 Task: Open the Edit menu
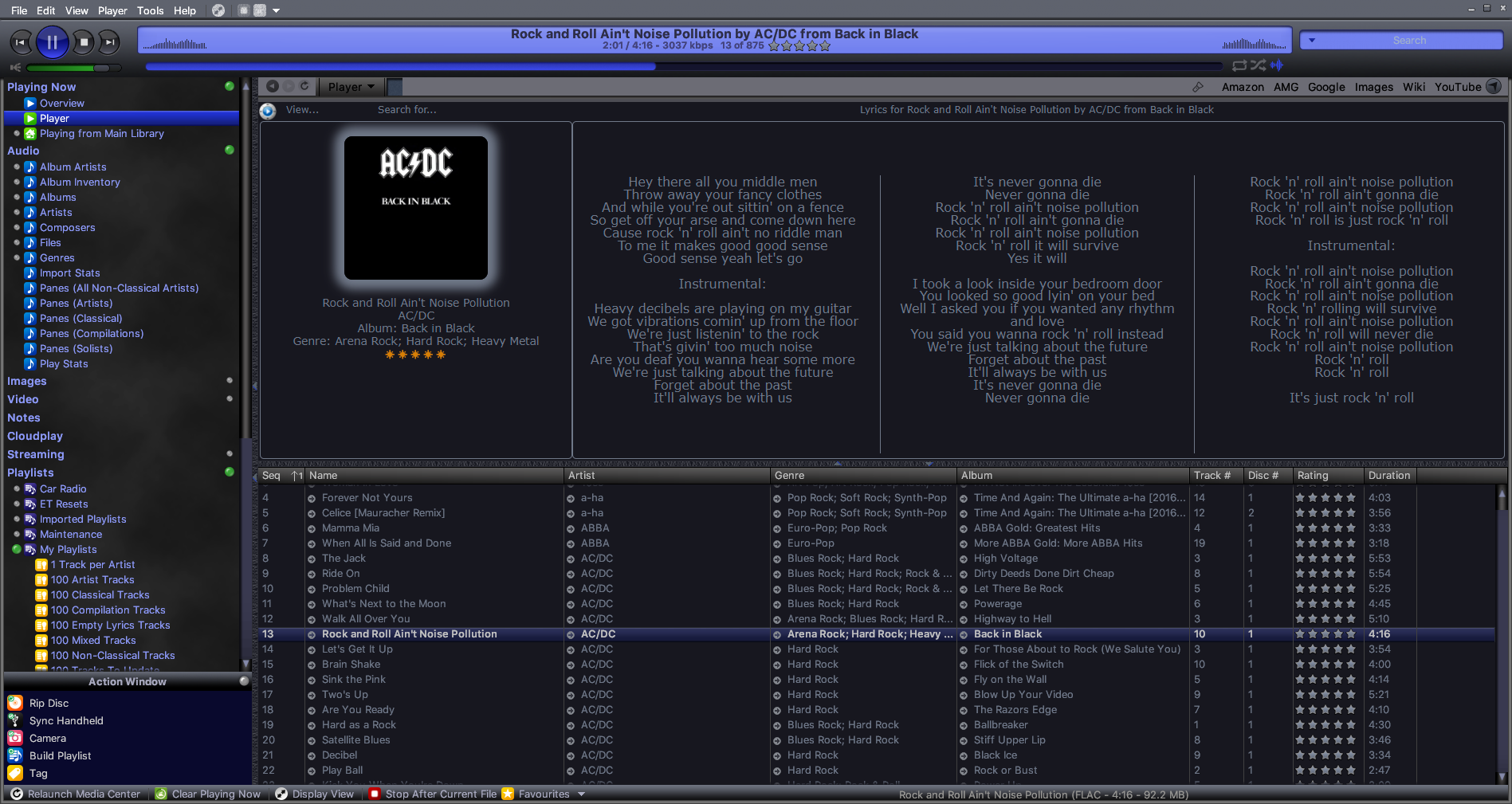click(x=46, y=10)
